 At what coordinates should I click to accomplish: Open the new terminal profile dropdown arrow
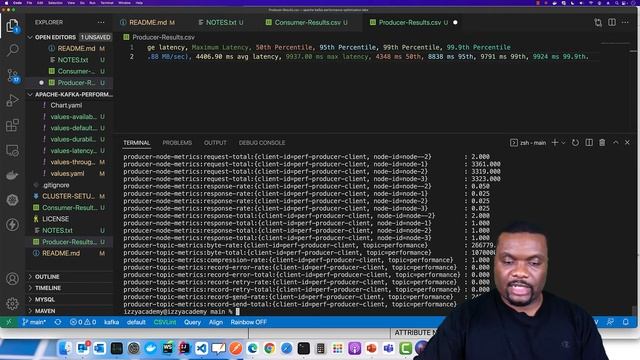pyautogui.click(x=563, y=142)
